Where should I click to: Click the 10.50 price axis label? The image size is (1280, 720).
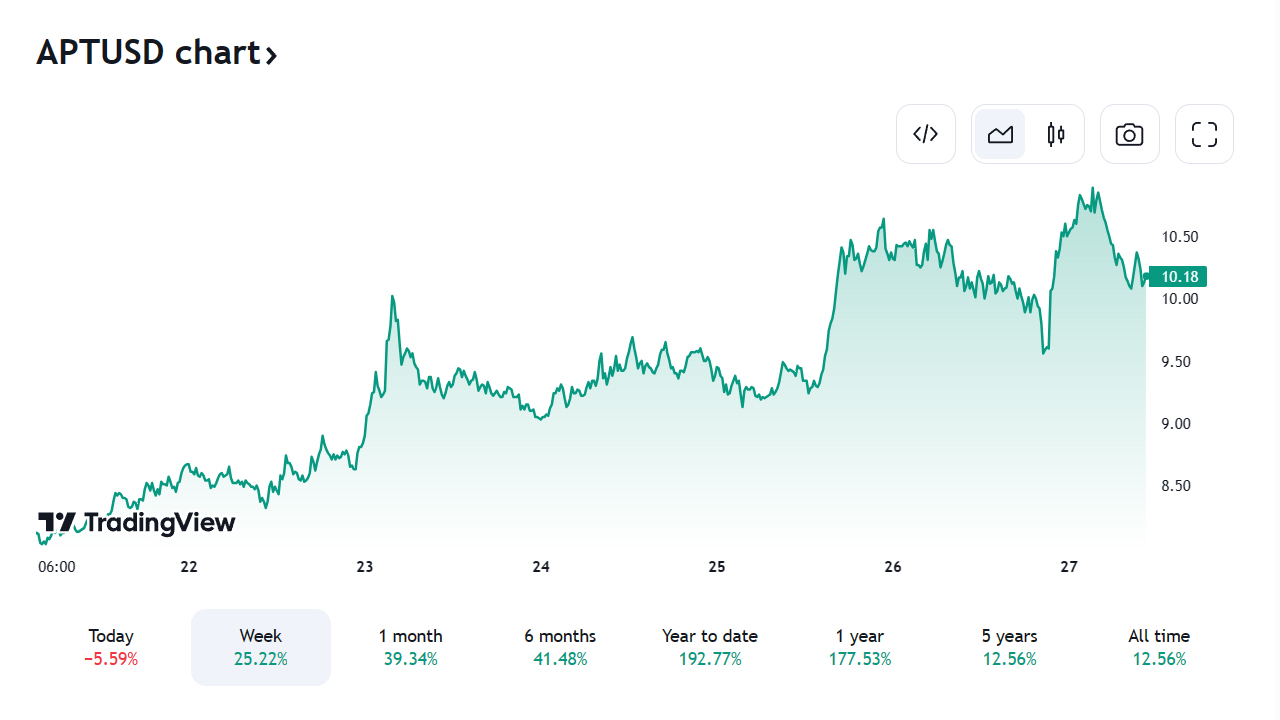1180,237
